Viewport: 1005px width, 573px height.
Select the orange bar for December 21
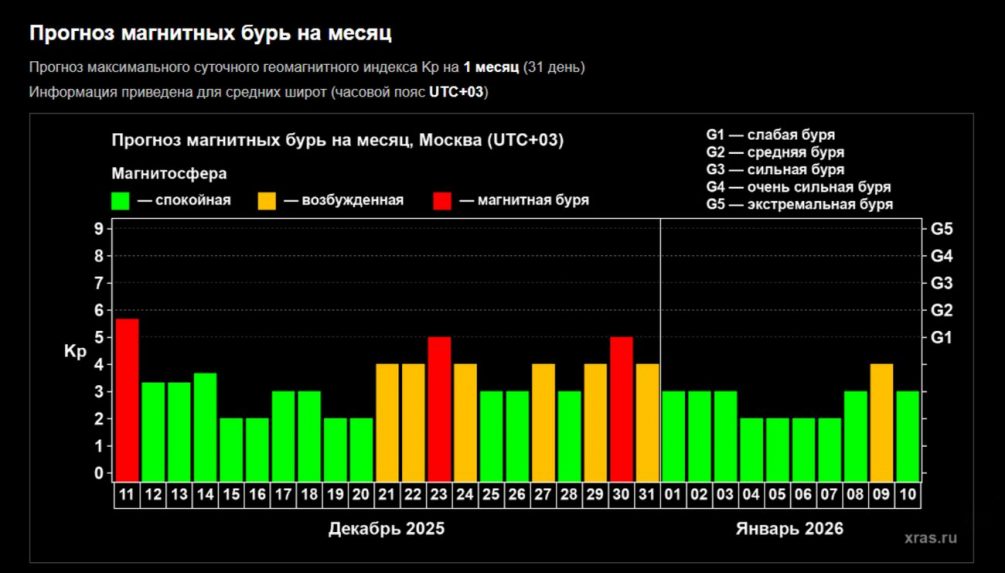387,422
